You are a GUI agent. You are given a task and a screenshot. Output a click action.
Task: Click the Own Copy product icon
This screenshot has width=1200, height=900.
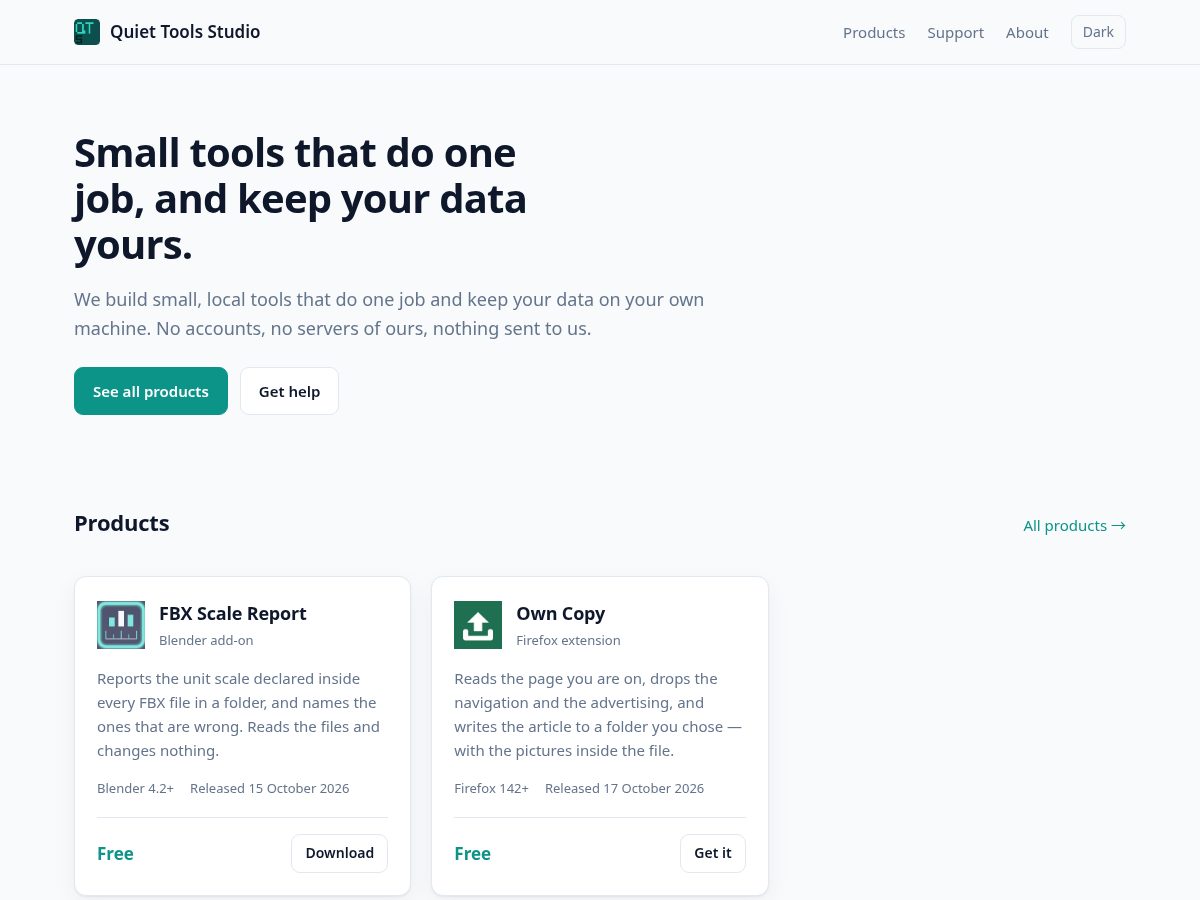tap(478, 625)
